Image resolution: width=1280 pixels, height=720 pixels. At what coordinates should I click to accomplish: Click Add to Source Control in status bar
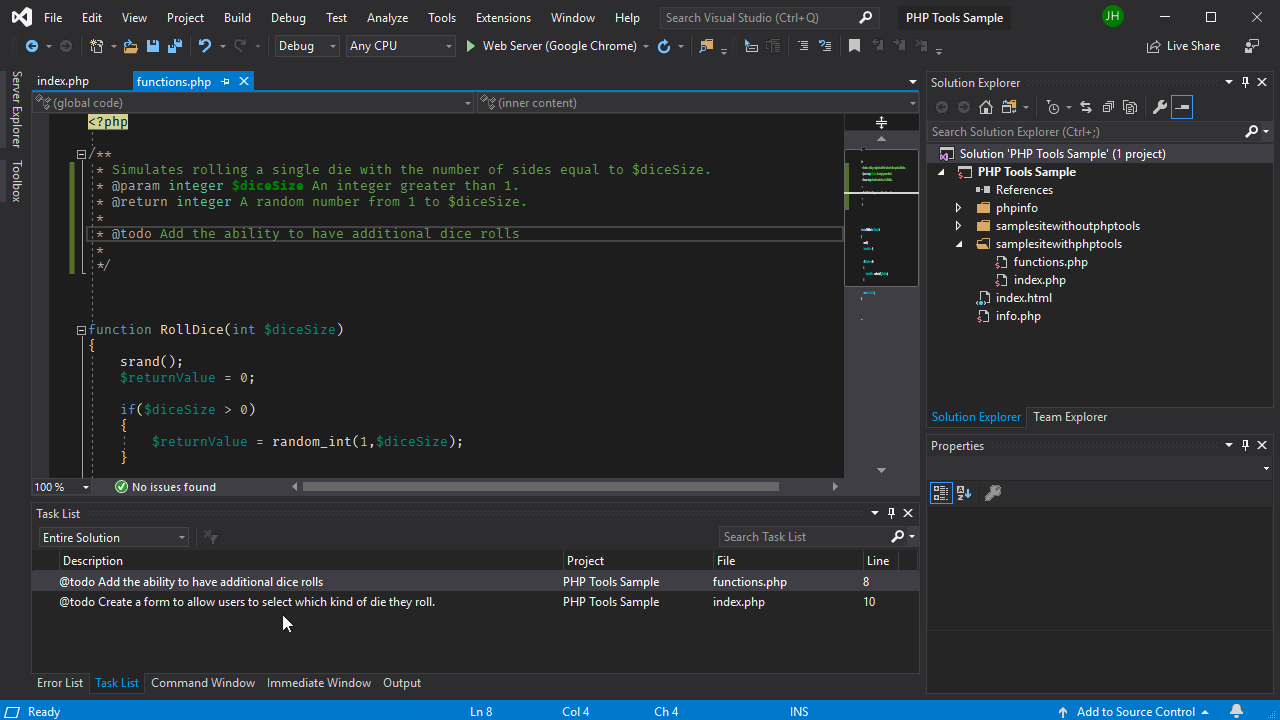click(1135, 711)
